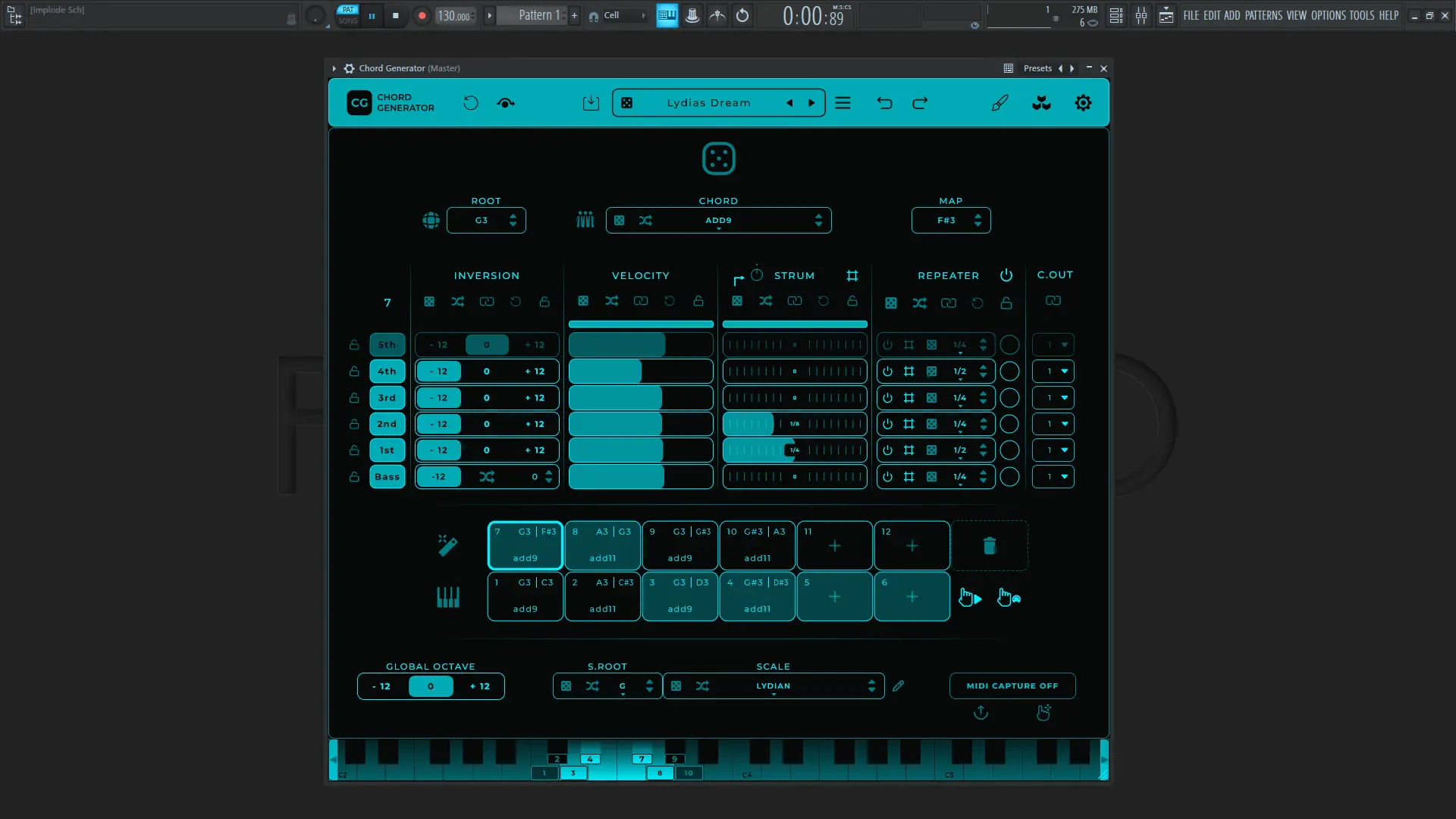Image resolution: width=1456 pixels, height=819 pixels.
Task: Click the pencil icon next to Scale
Action: (x=898, y=686)
